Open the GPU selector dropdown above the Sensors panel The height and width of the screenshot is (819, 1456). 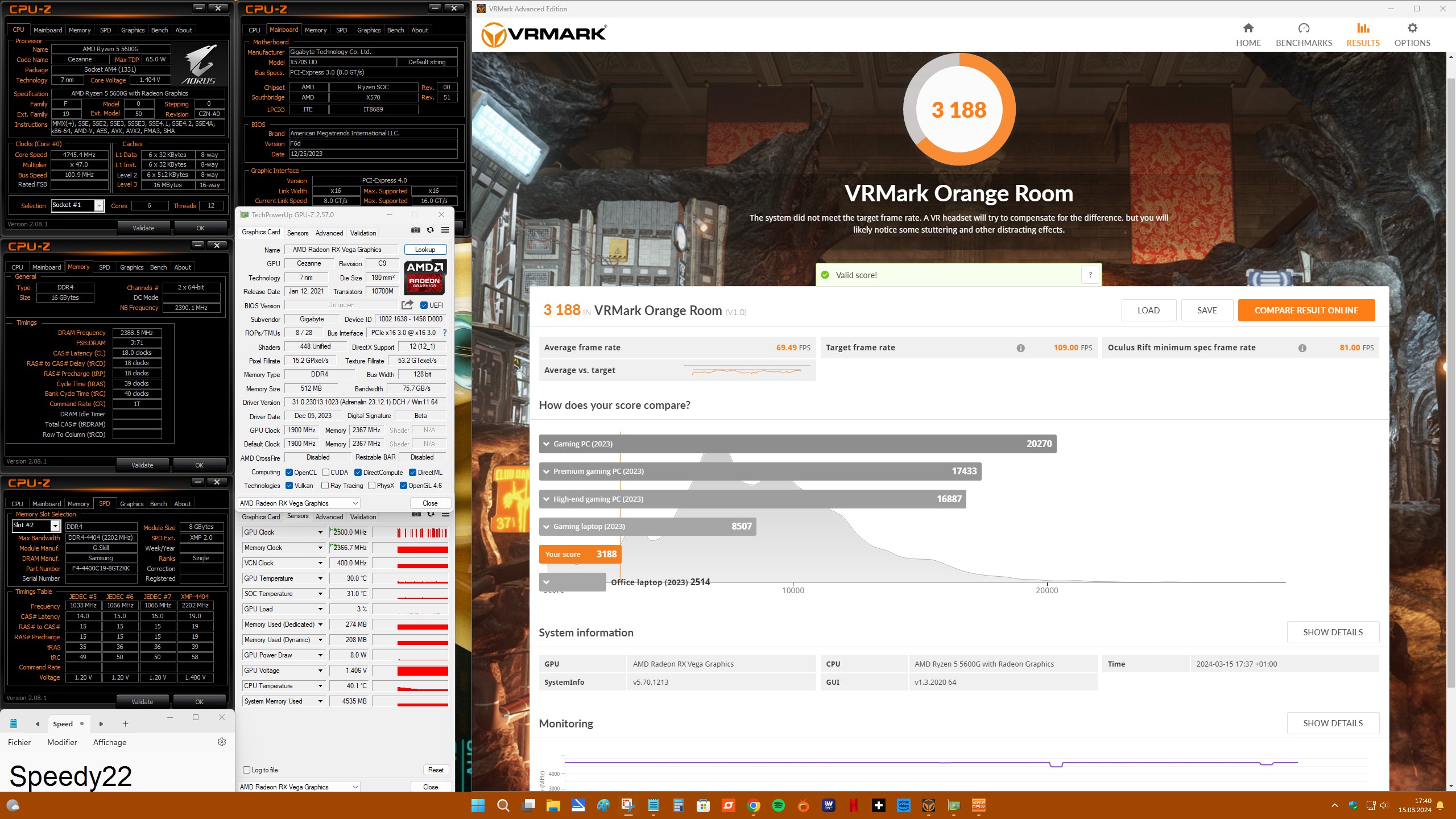pyautogui.click(x=299, y=503)
